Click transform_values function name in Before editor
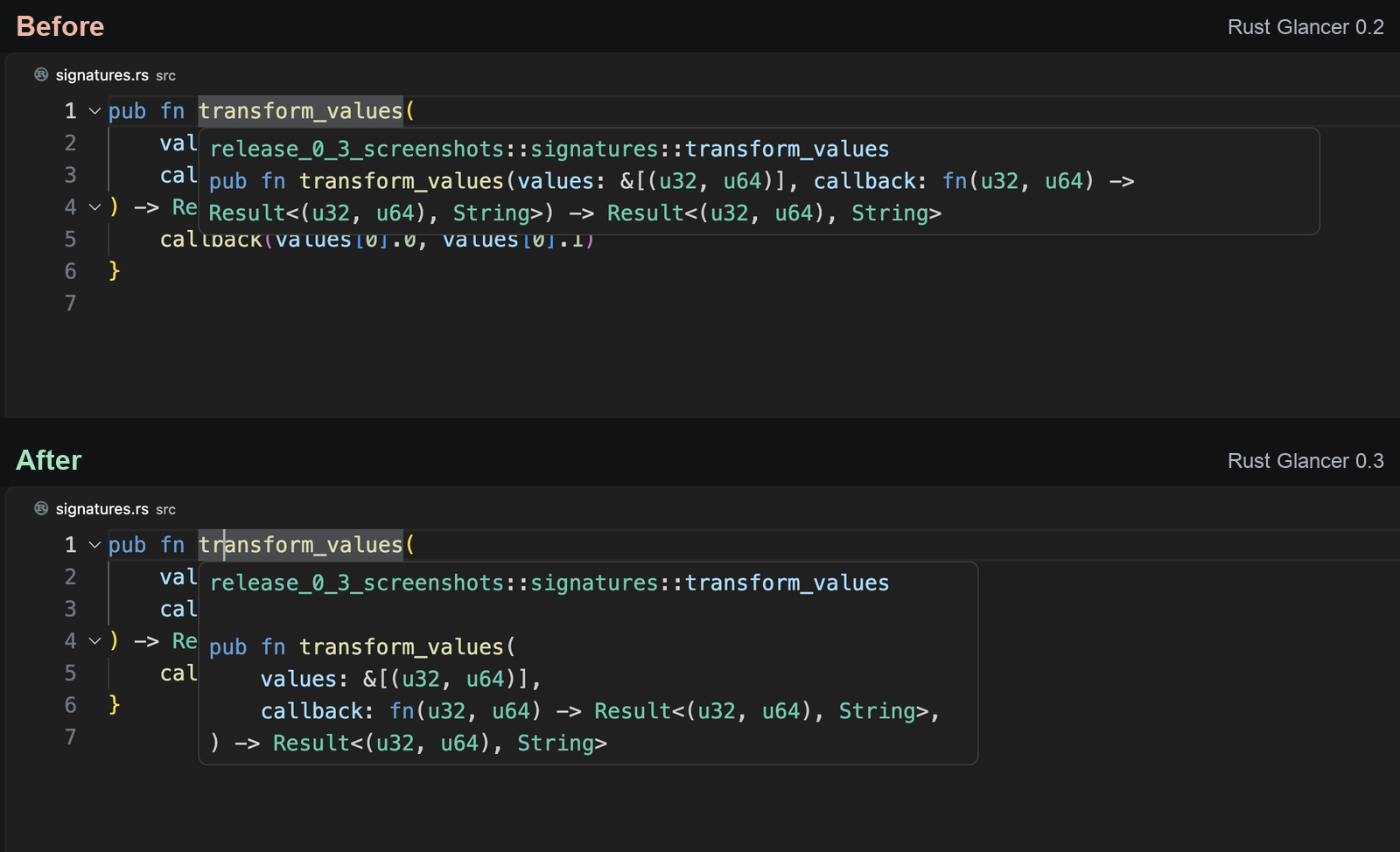 [300, 111]
